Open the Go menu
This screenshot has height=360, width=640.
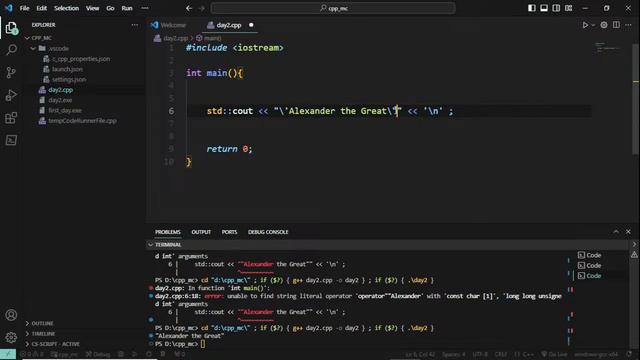[110, 8]
